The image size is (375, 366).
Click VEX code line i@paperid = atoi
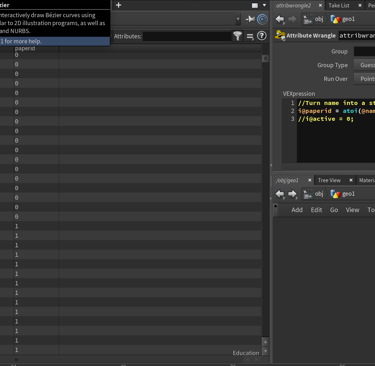(x=336, y=111)
